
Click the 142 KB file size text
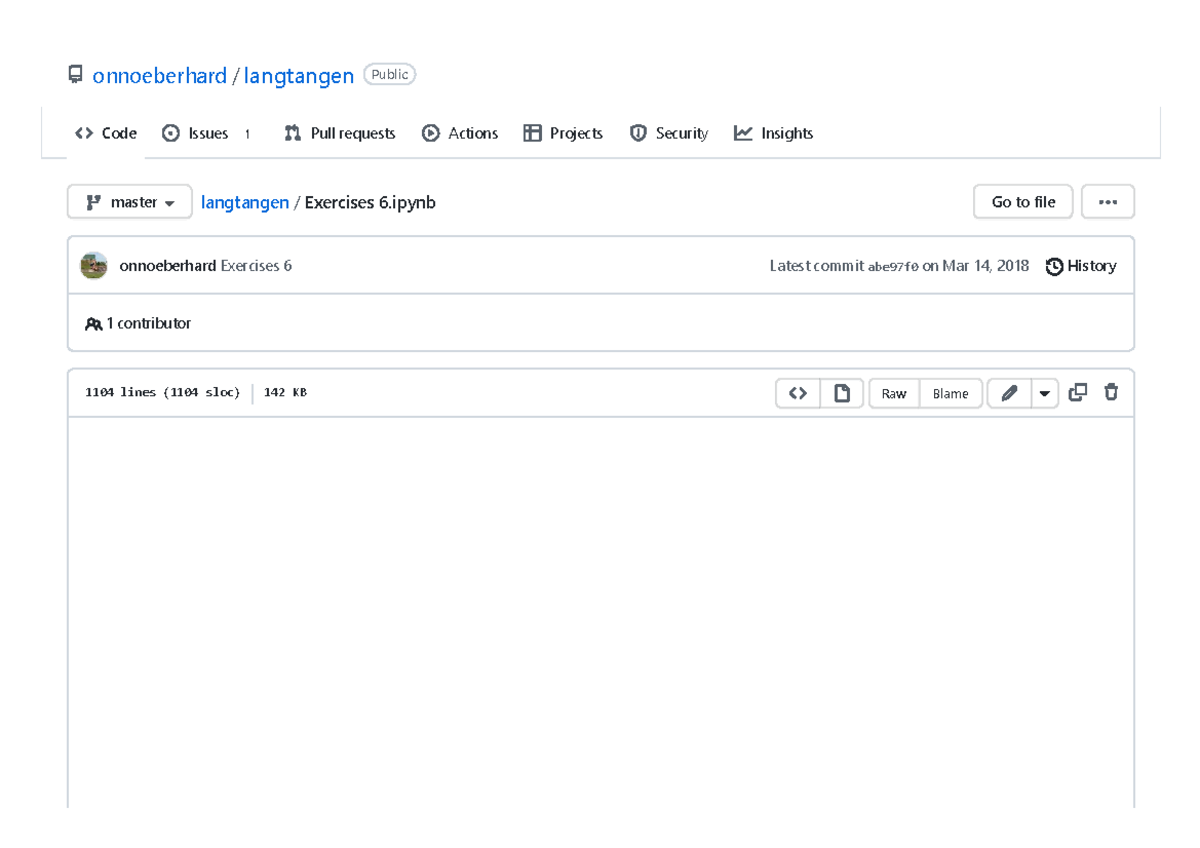click(x=285, y=393)
